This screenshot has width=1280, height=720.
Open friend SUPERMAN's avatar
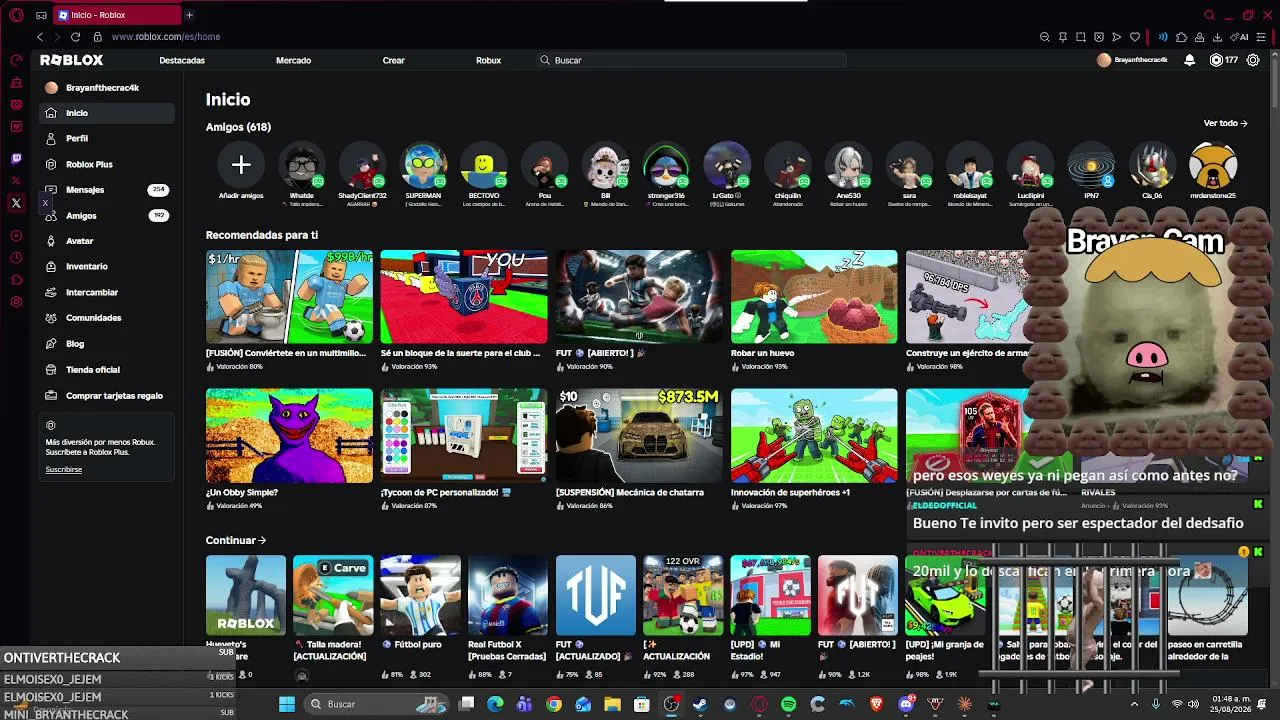click(424, 165)
